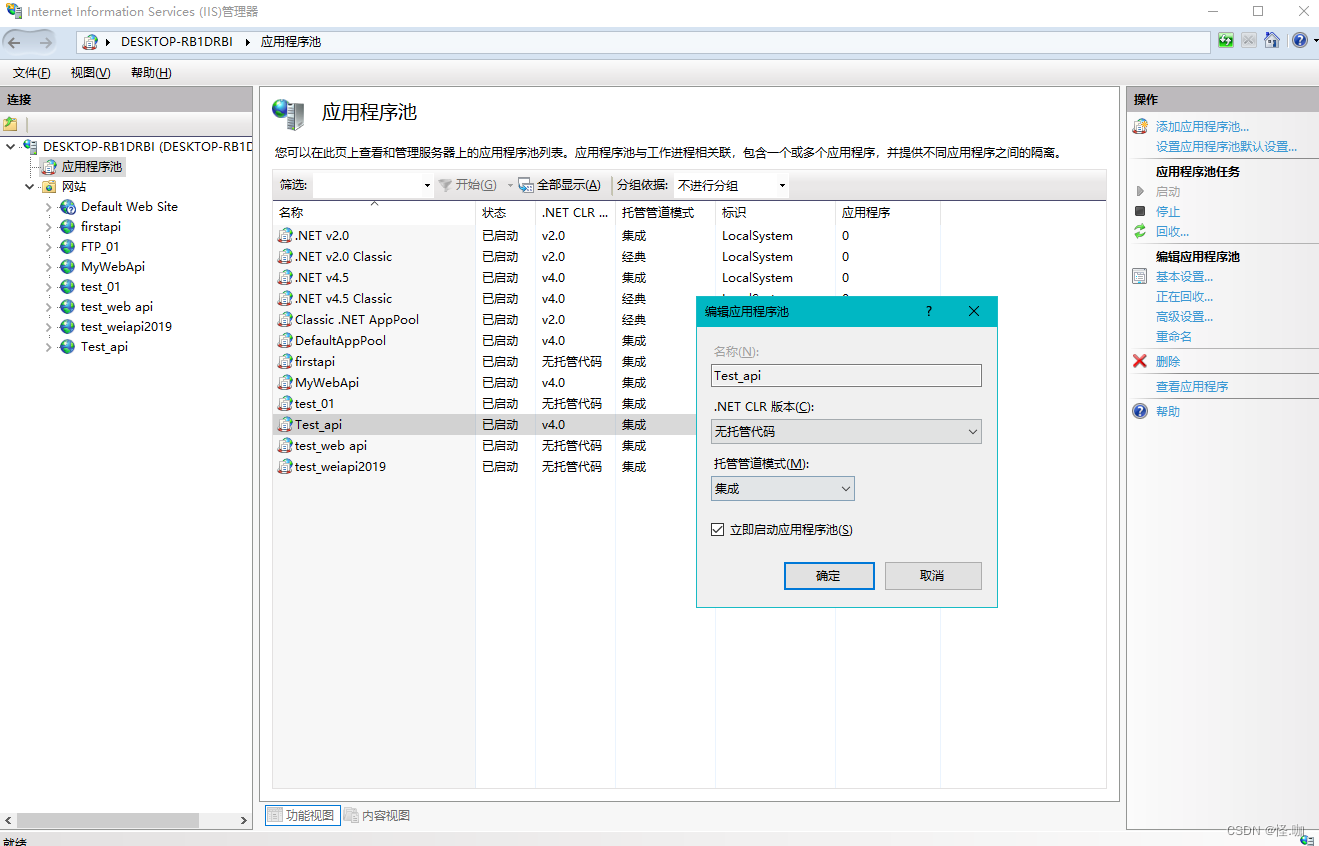The width and height of the screenshot is (1319, 846).
Task: Click the forward navigation arrow
Action: click(46, 42)
